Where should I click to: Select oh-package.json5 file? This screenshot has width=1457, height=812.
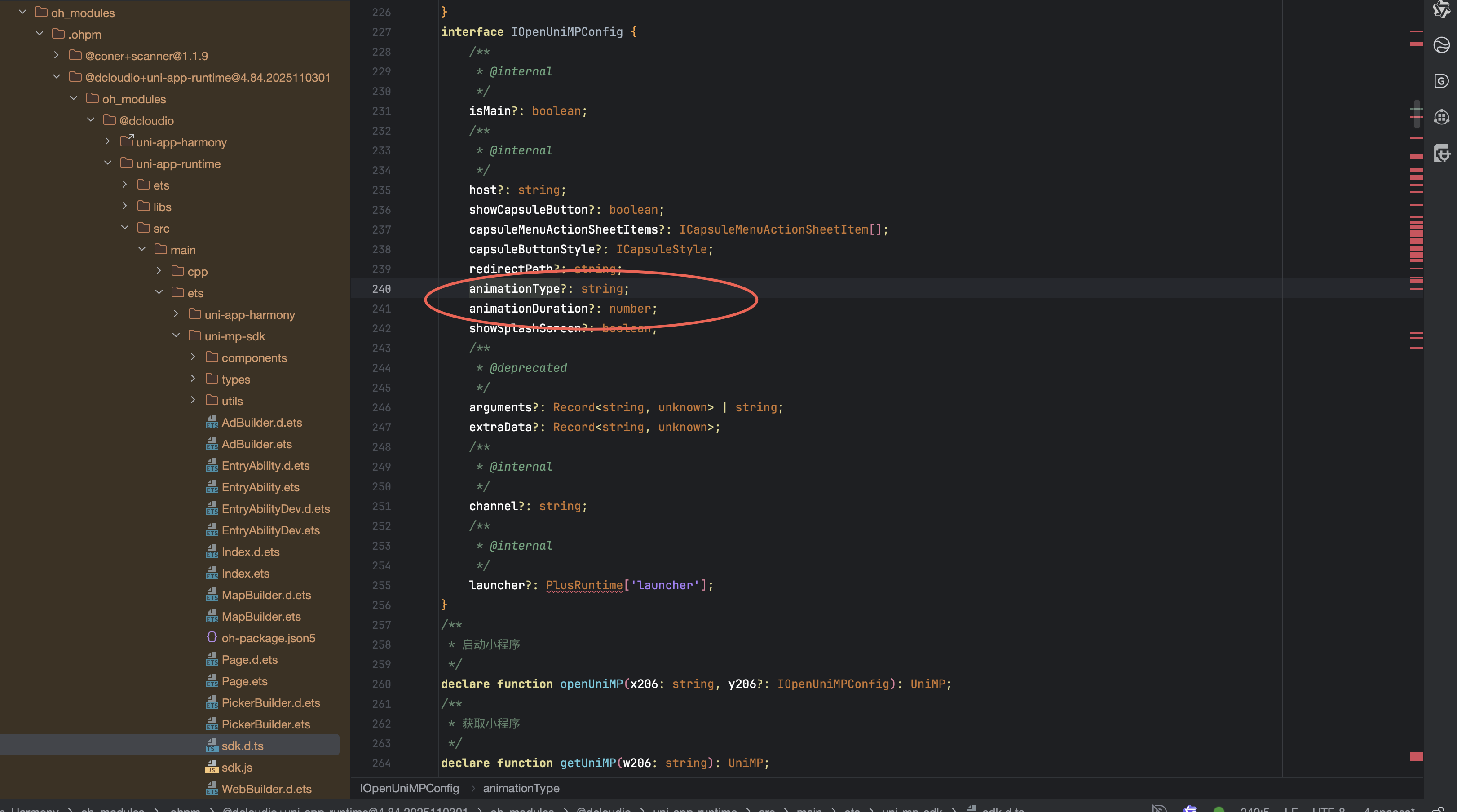pyautogui.click(x=268, y=638)
